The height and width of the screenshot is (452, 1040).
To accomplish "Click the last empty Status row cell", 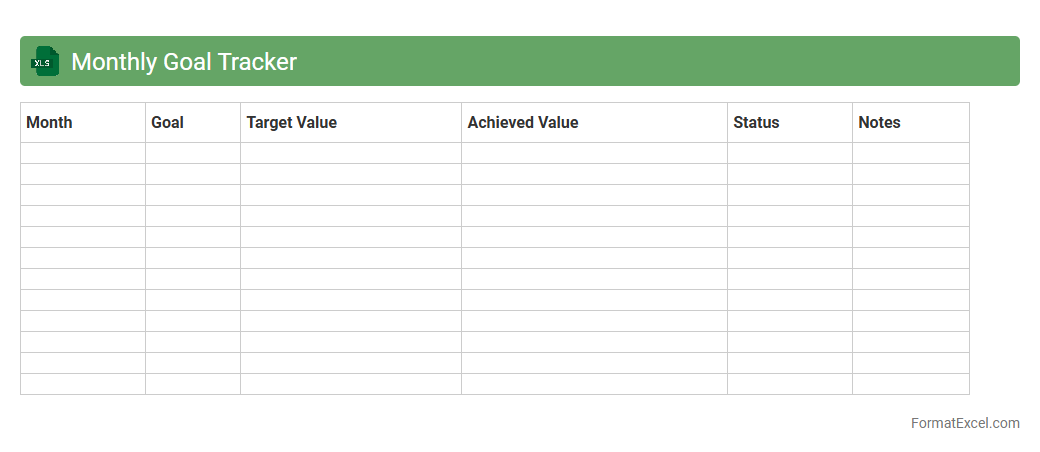I will (x=789, y=384).
